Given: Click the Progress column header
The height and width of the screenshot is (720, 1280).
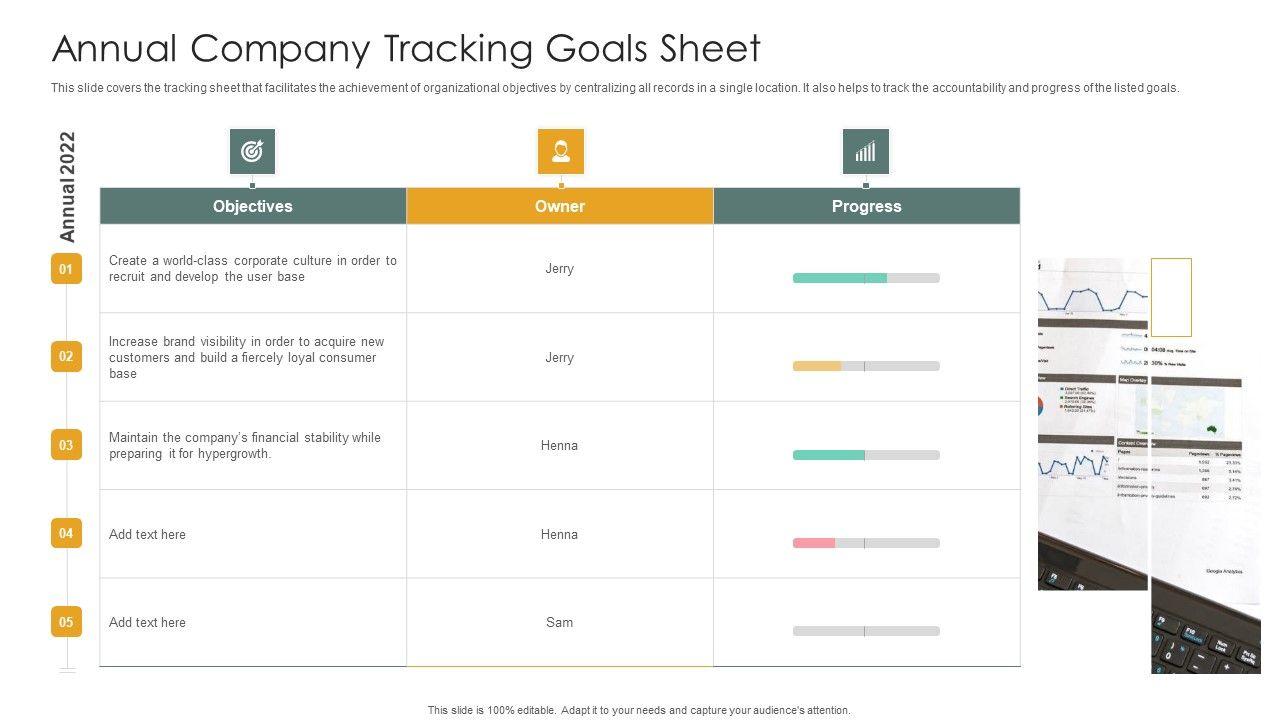Looking at the screenshot, I should [x=867, y=206].
